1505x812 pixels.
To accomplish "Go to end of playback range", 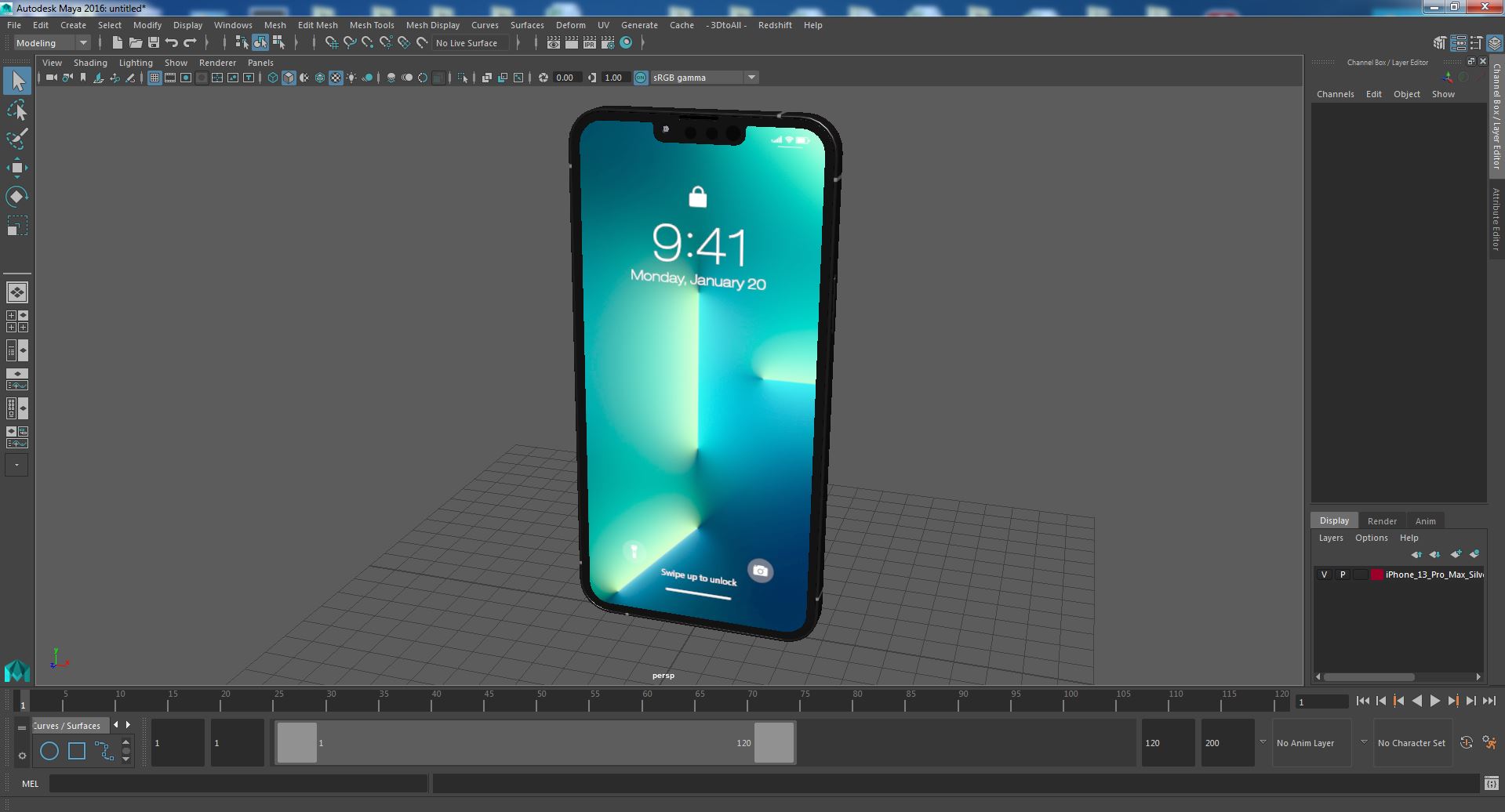I will [x=1489, y=701].
